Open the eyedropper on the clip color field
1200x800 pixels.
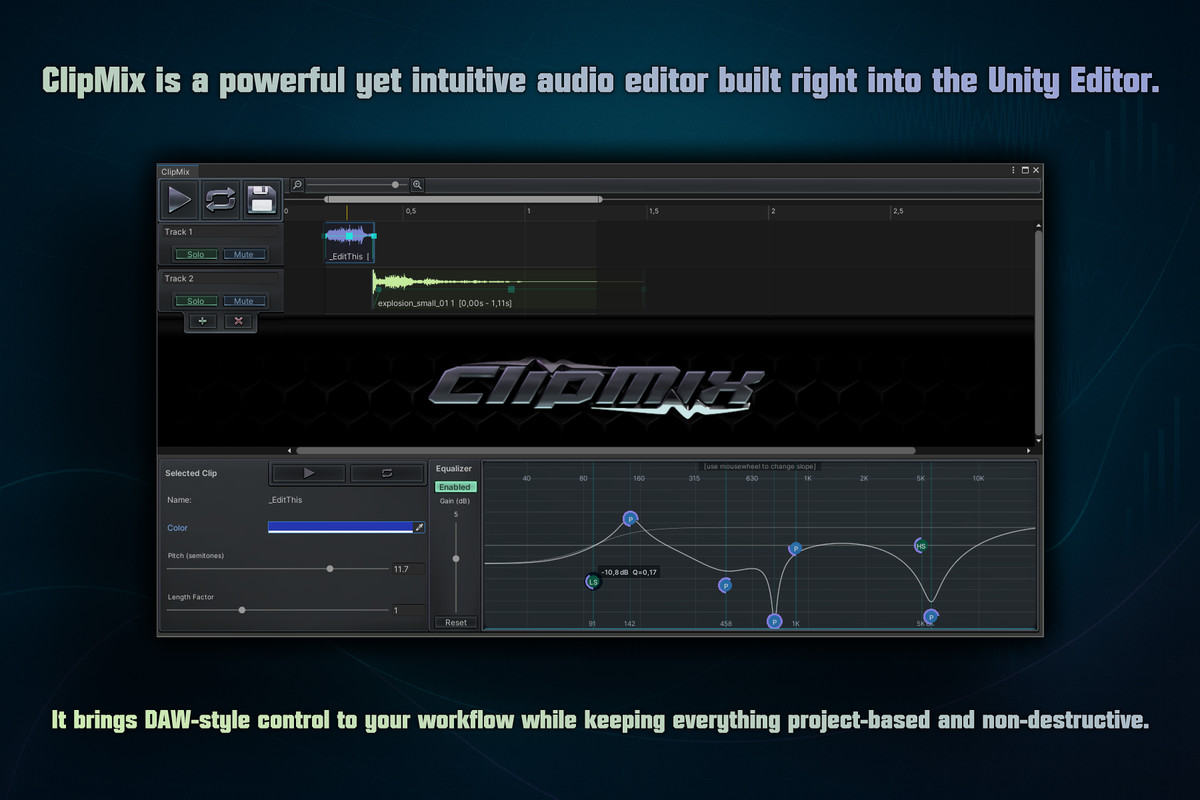(x=421, y=527)
